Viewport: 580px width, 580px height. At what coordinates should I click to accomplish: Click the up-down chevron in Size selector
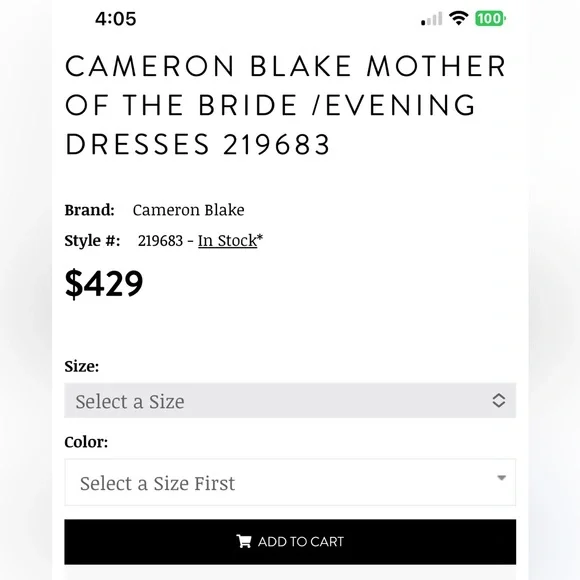coord(499,400)
